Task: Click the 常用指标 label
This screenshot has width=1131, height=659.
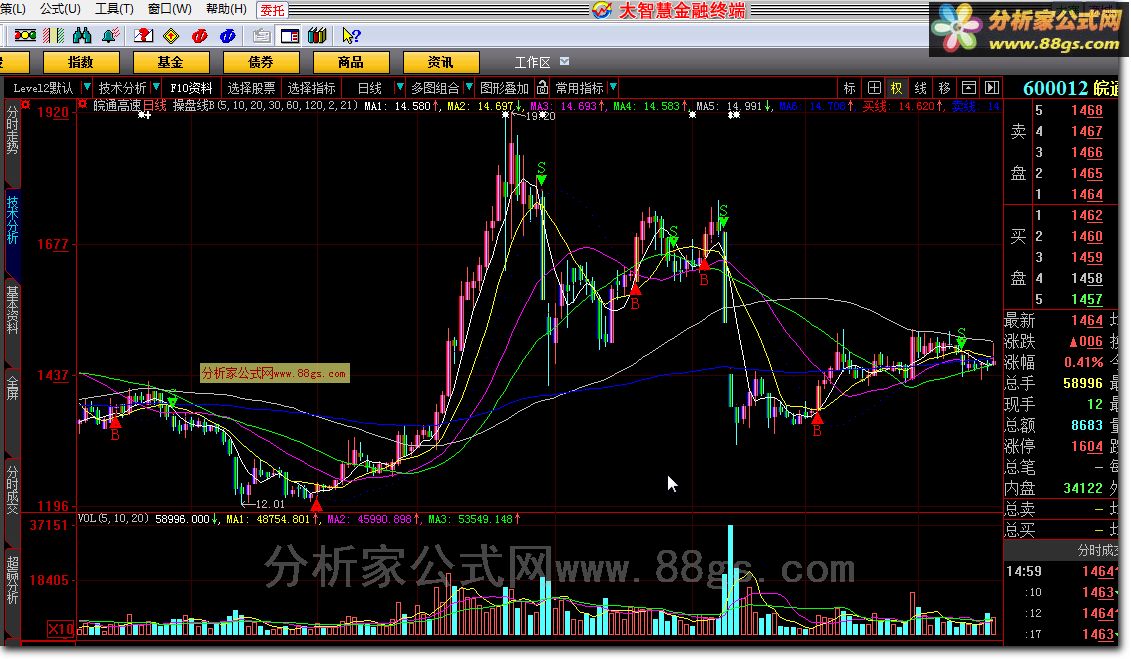Action: (579, 88)
